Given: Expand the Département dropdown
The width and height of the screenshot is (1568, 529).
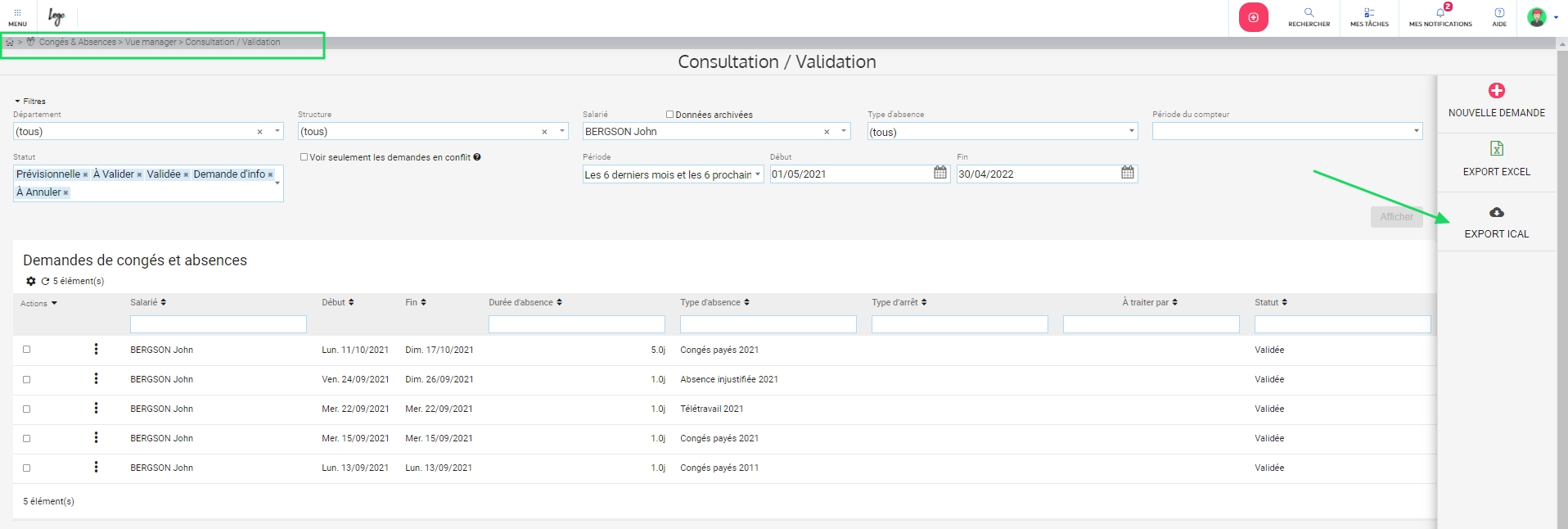Looking at the screenshot, I should coord(277,131).
